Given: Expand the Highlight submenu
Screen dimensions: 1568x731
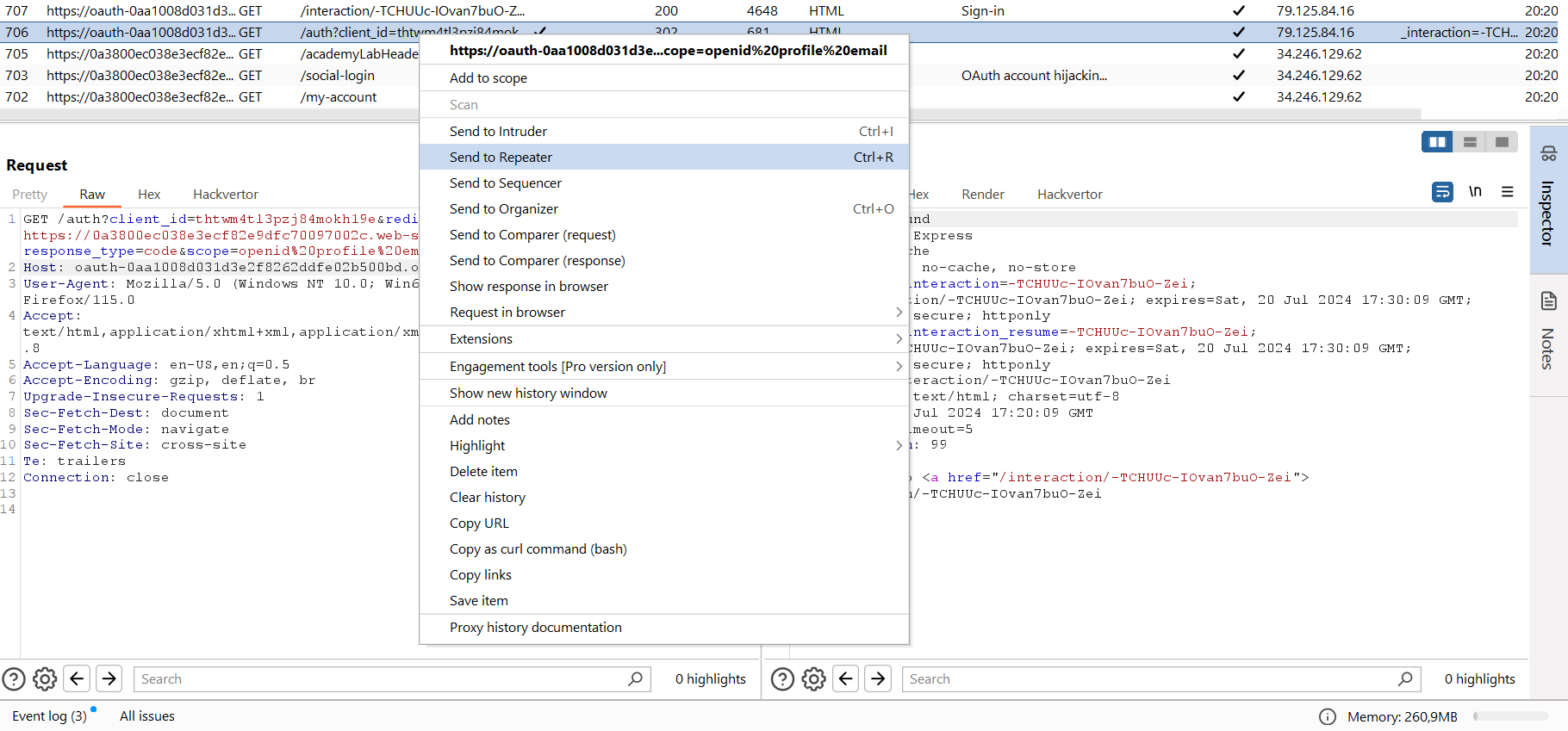Looking at the screenshot, I should tap(663, 446).
